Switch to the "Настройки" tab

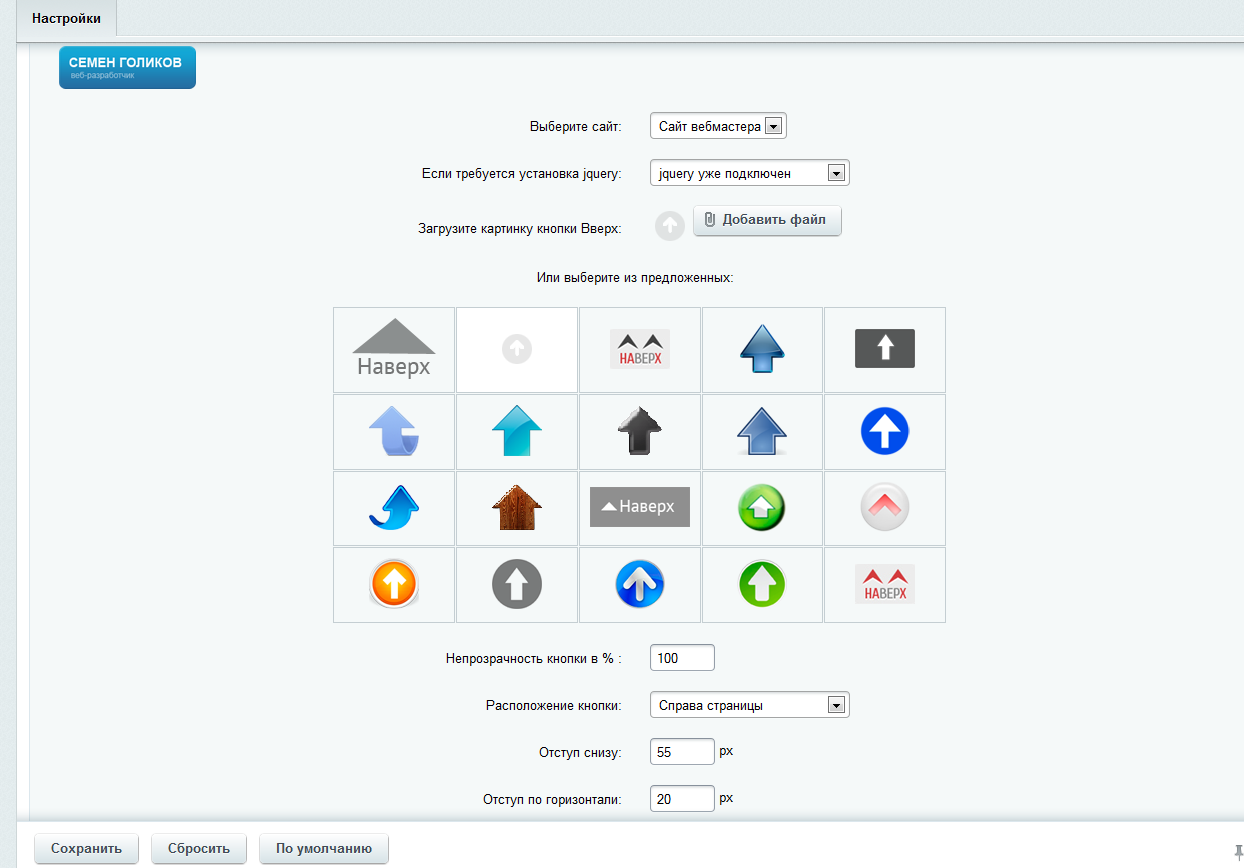[x=66, y=19]
